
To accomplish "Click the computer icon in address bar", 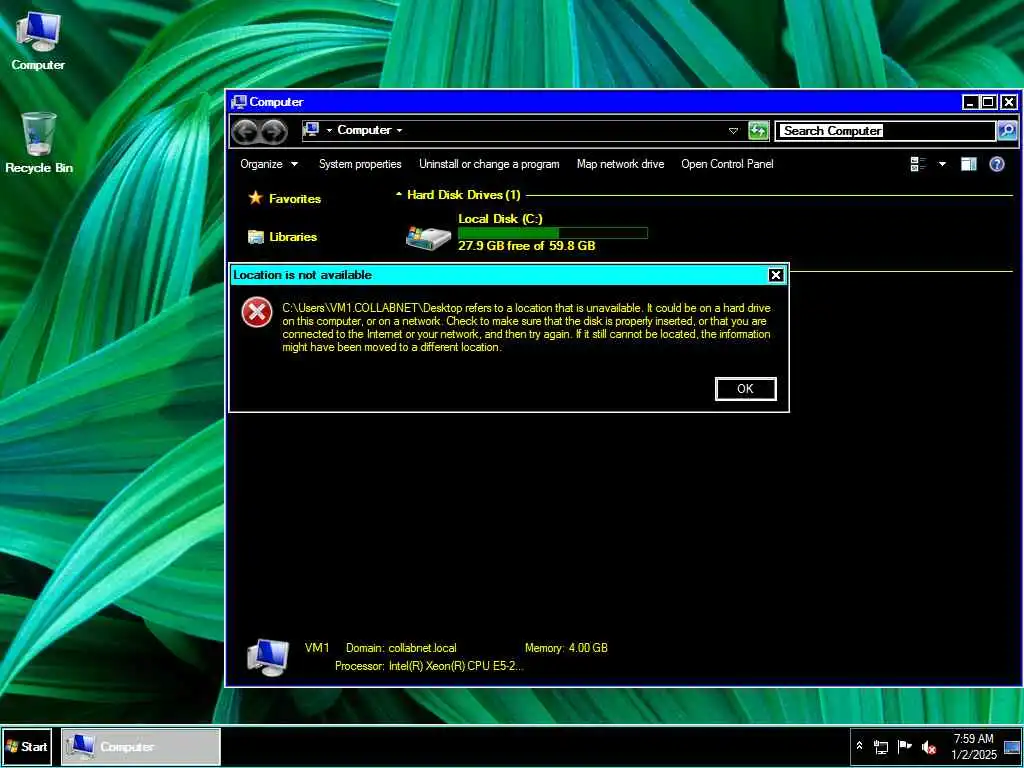I will (312, 130).
